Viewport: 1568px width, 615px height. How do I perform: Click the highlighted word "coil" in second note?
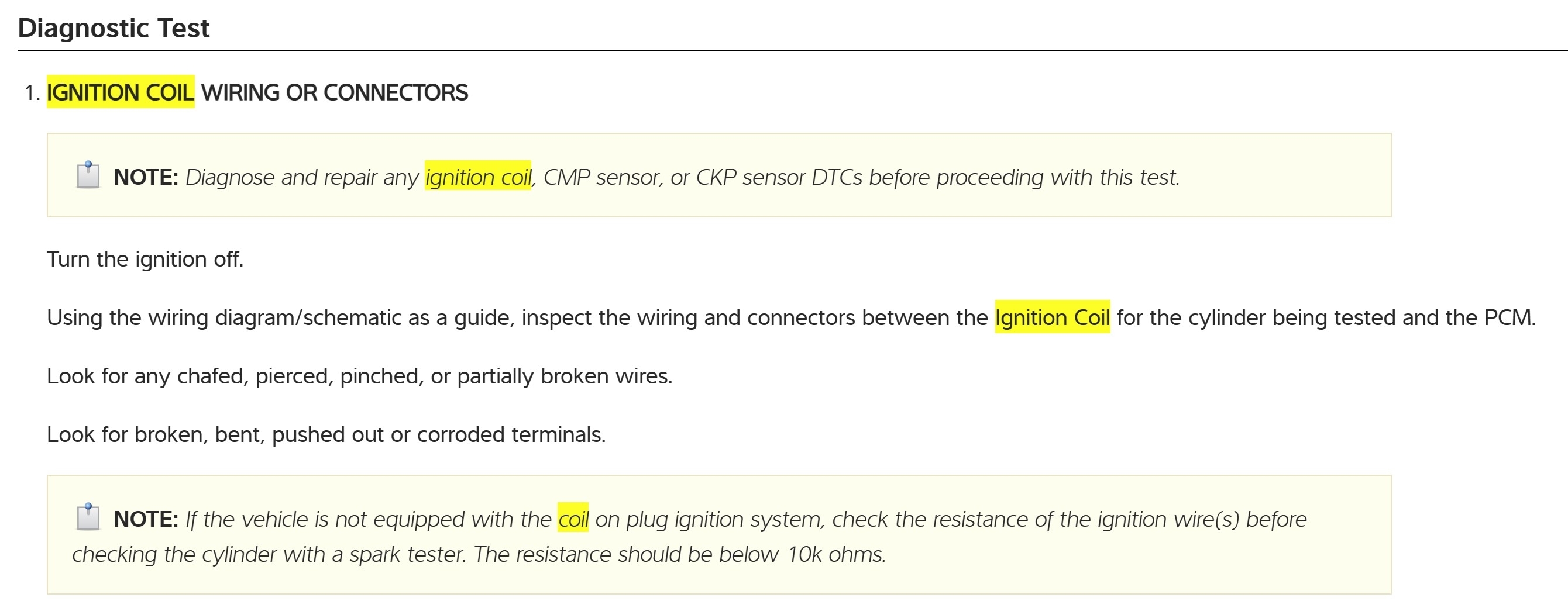(573, 519)
